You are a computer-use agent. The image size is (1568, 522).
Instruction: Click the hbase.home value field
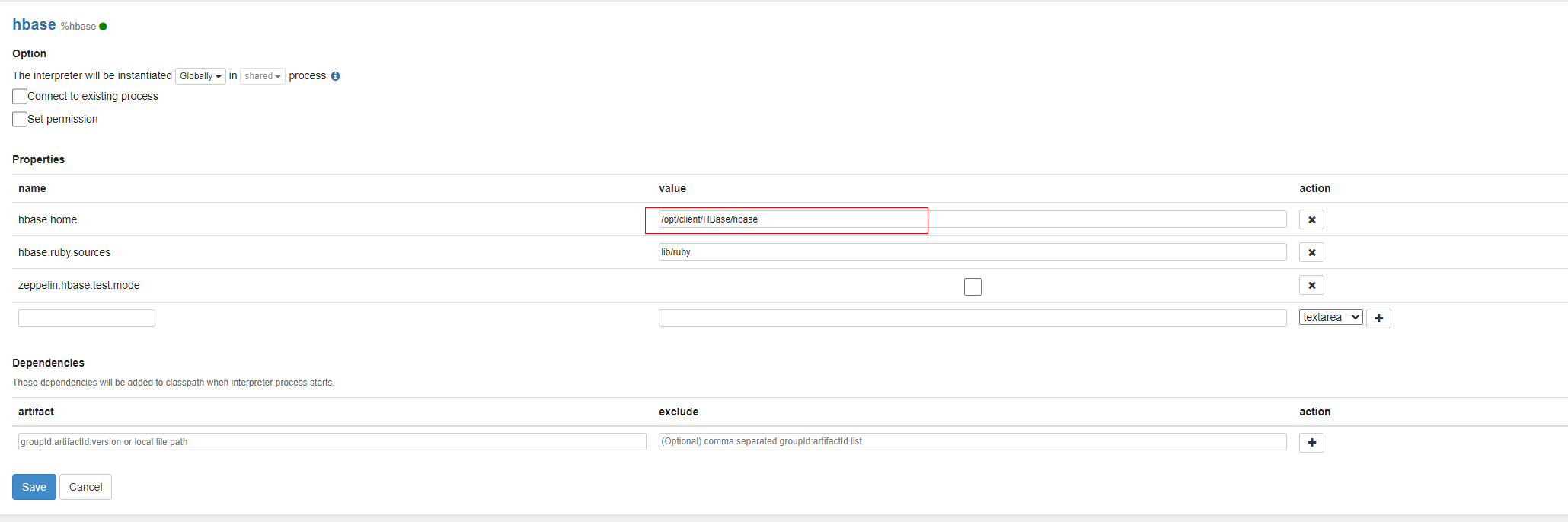click(x=972, y=219)
